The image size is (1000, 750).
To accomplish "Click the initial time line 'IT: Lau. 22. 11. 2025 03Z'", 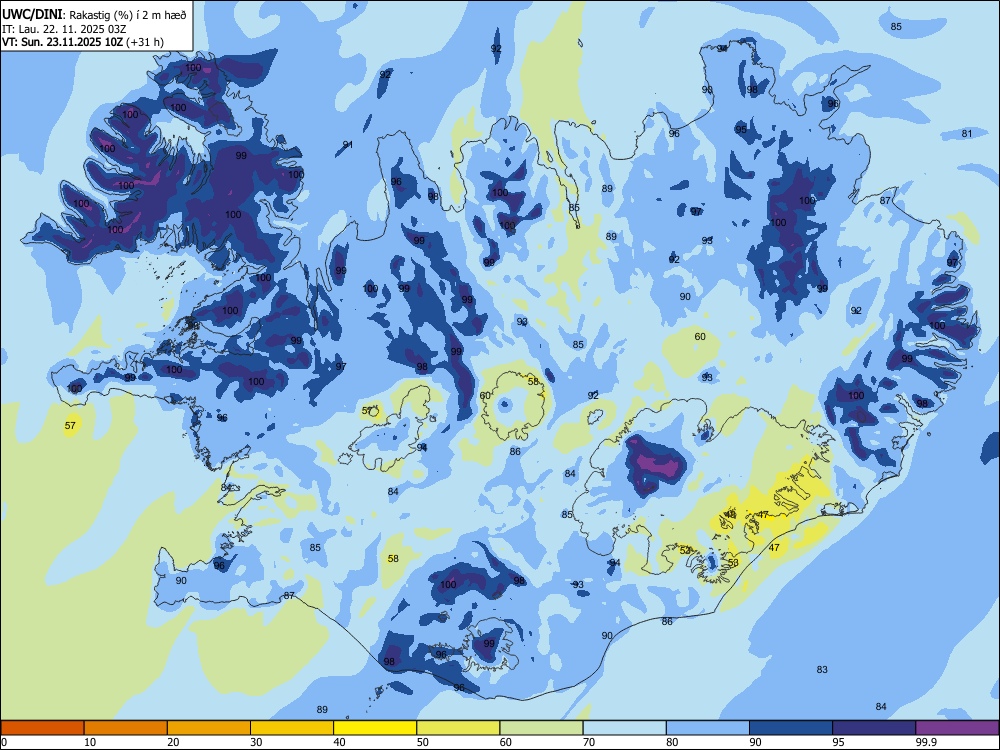I will pos(64,29).
